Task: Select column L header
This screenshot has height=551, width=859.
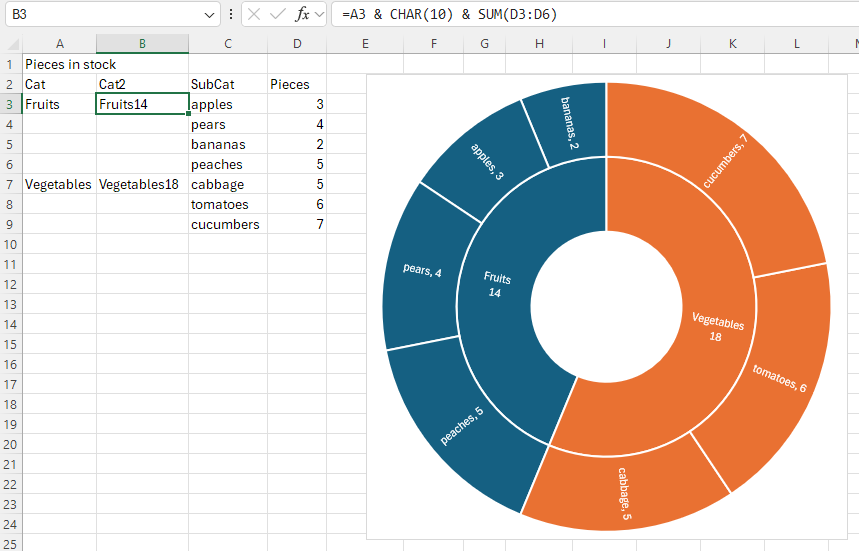Action: click(x=797, y=44)
